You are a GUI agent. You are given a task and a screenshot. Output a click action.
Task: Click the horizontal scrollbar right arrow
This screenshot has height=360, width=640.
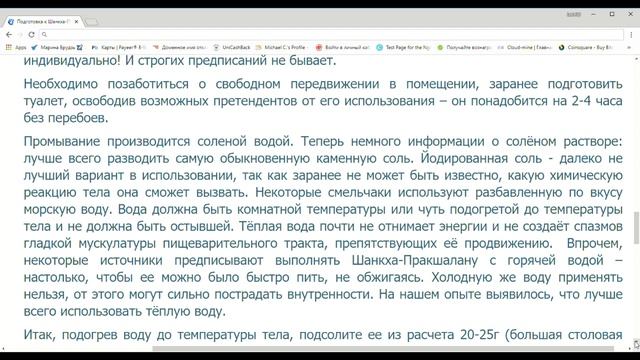tap(630, 349)
